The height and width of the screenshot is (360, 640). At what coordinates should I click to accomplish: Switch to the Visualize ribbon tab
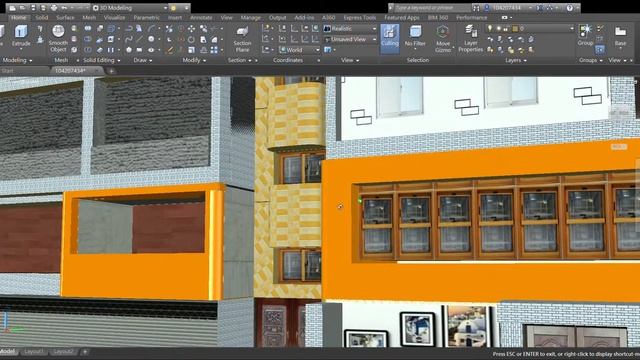(114, 18)
